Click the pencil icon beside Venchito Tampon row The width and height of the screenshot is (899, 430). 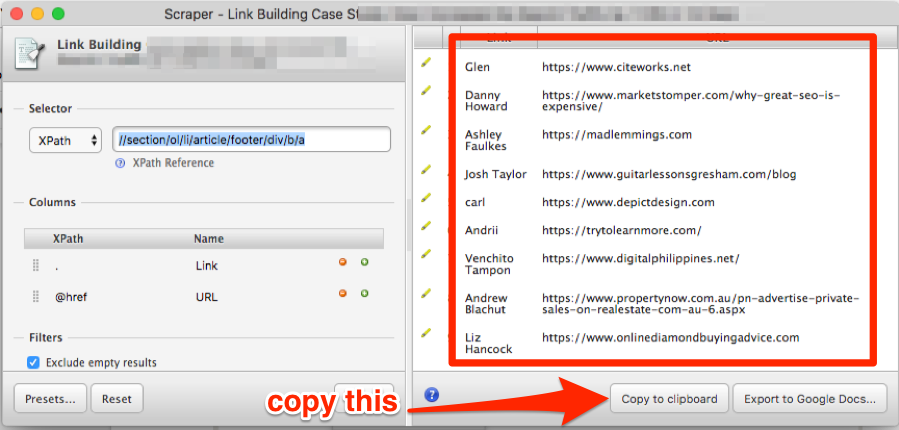click(x=425, y=253)
